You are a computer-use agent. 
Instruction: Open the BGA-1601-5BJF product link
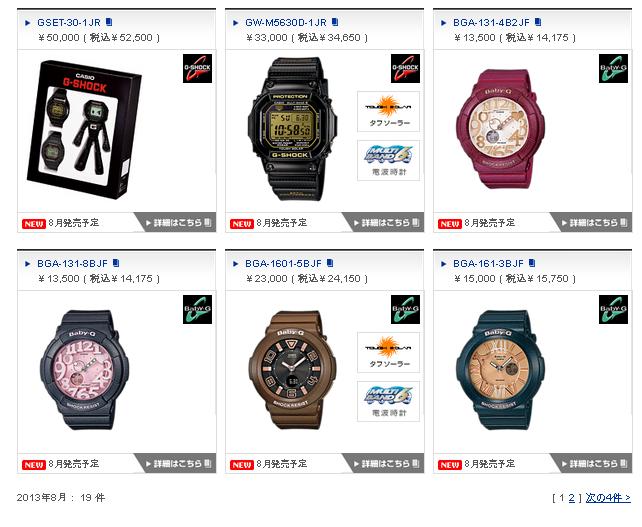(x=283, y=263)
